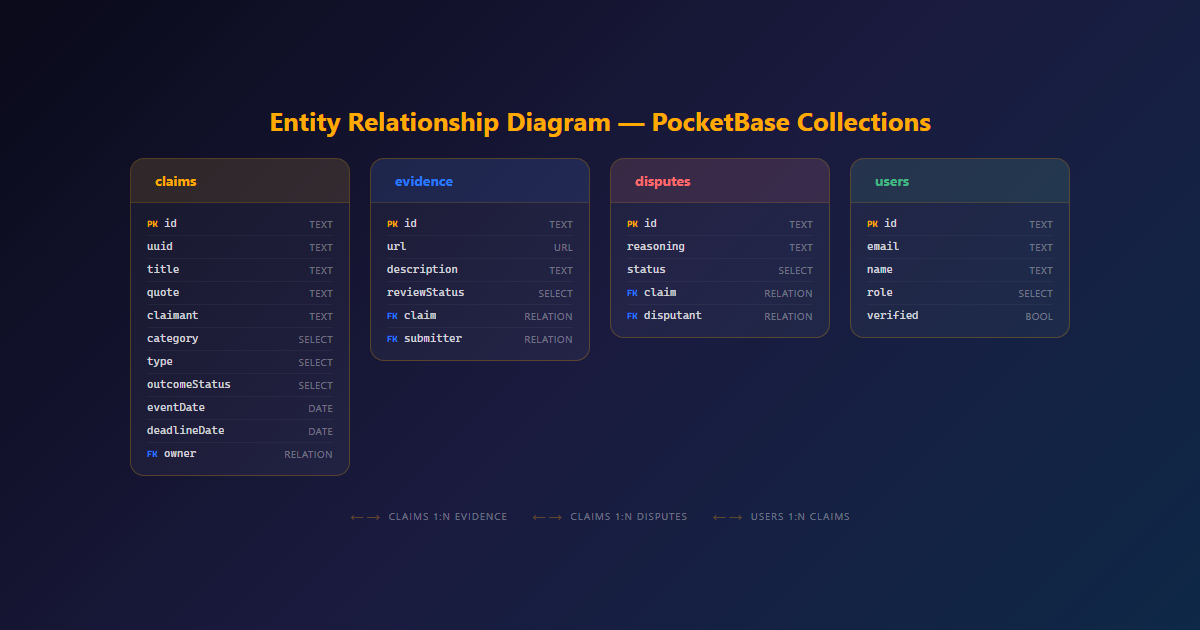Select the quote field in claims
Image resolution: width=1200 pixels, height=630 pixels.
tap(240, 293)
